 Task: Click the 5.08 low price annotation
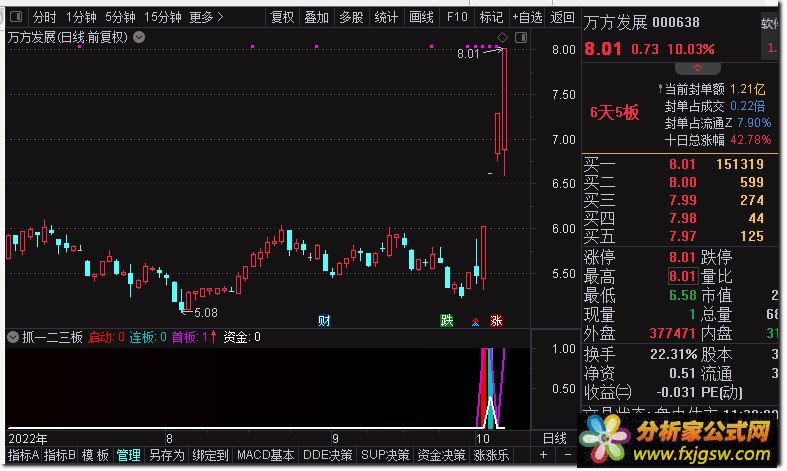pyautogui.click(x=205, y=313)
